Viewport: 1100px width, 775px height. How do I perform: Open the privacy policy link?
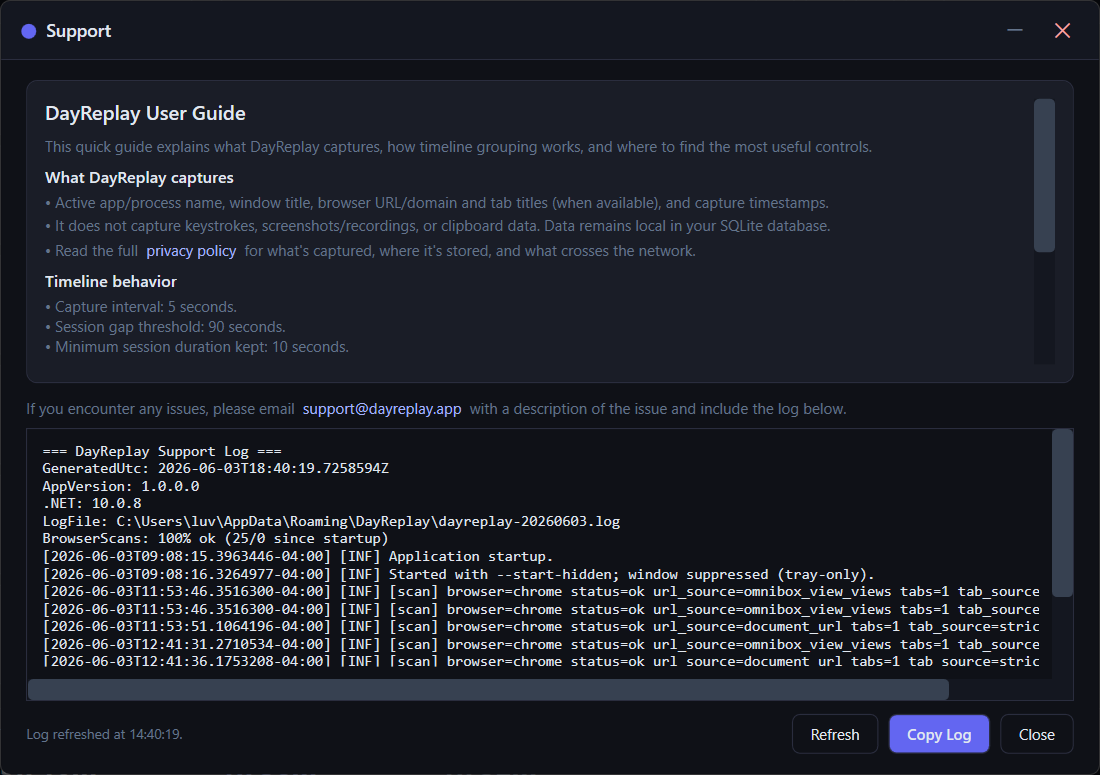tap(191, 251)
